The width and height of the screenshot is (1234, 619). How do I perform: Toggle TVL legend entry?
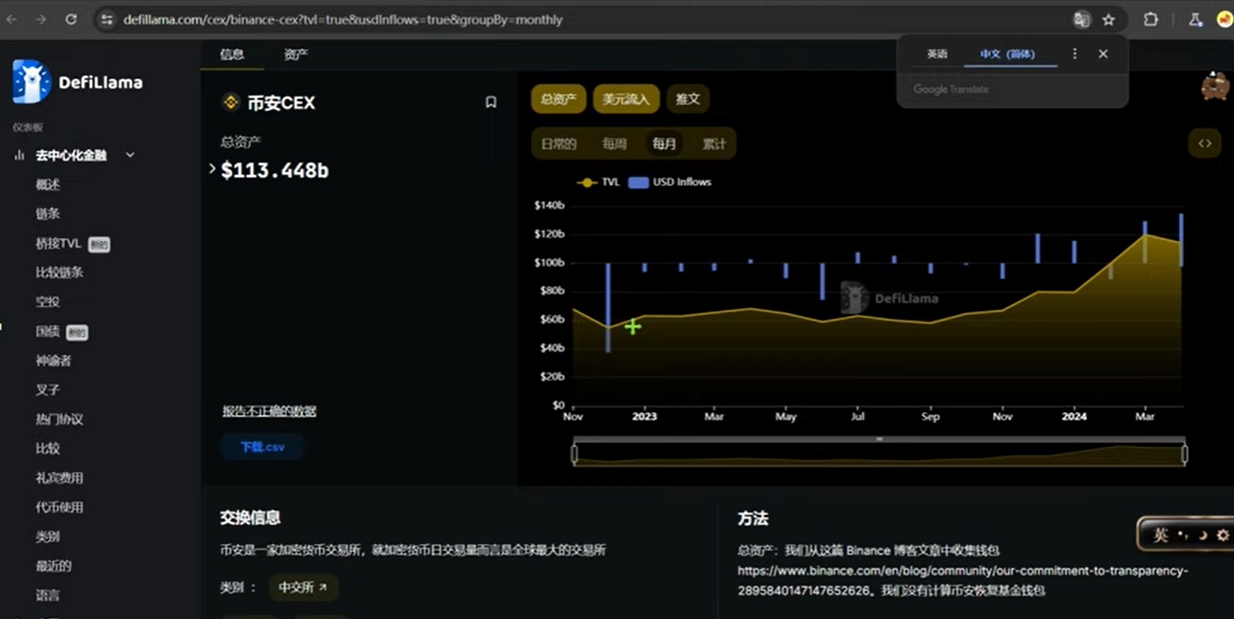point(599,182)
